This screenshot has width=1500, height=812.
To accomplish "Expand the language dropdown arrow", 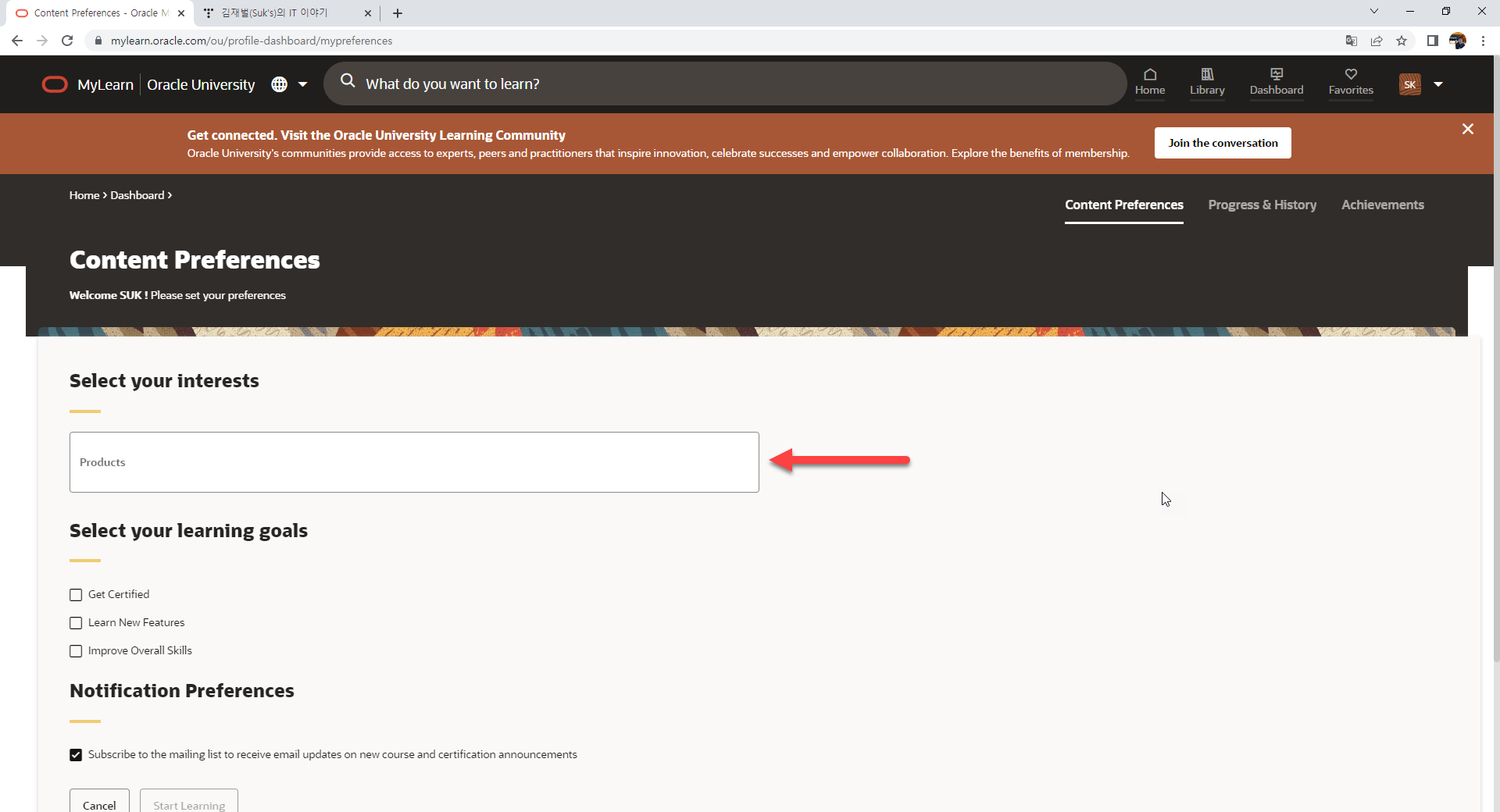I will click(303, 84).
